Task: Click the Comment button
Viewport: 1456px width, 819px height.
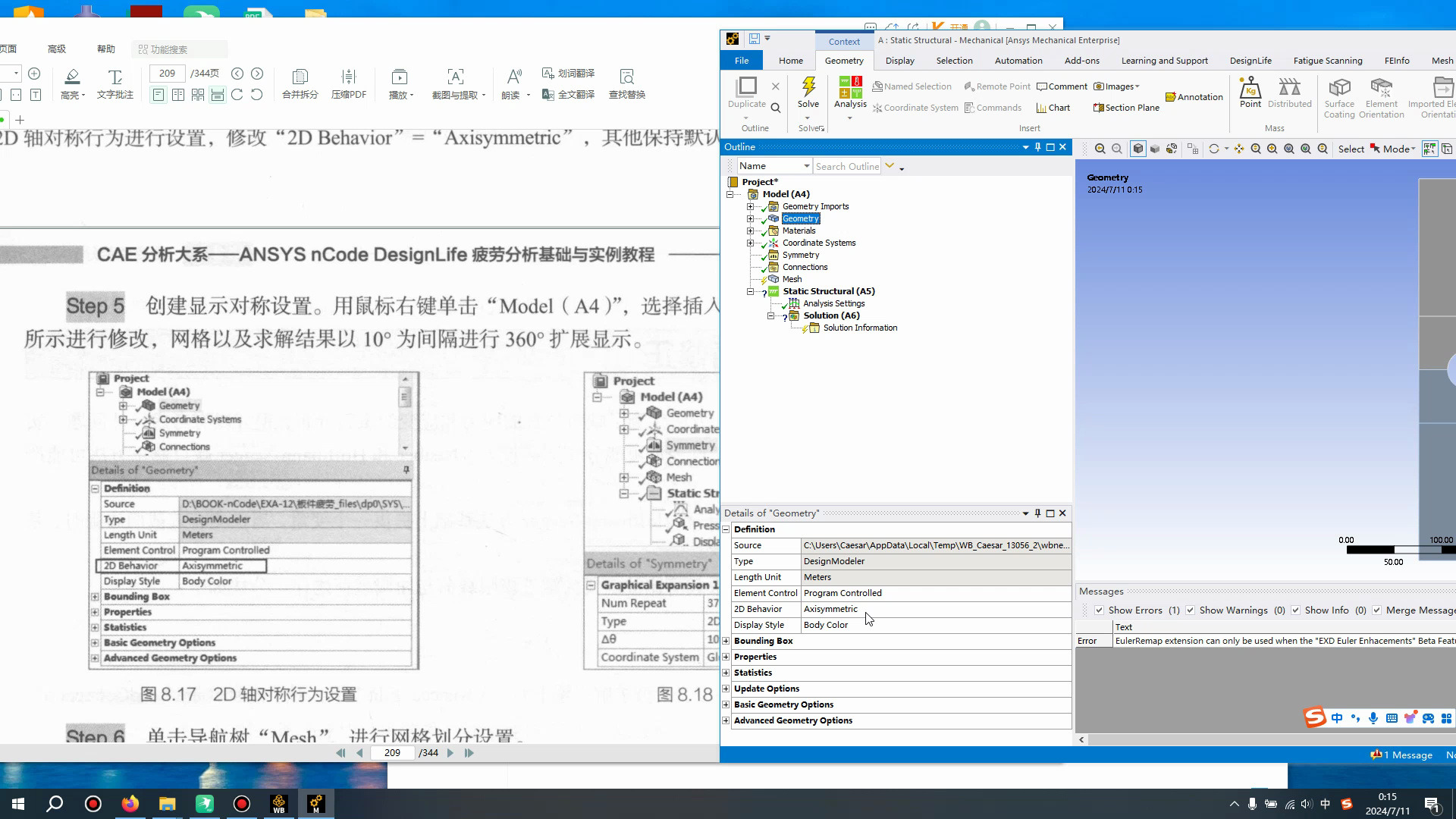Action: (1062, 86)
